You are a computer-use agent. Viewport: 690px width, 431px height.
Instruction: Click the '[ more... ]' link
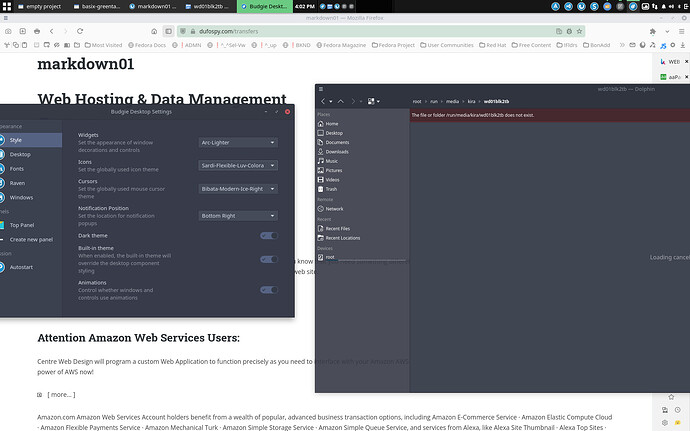pos(60,395)
